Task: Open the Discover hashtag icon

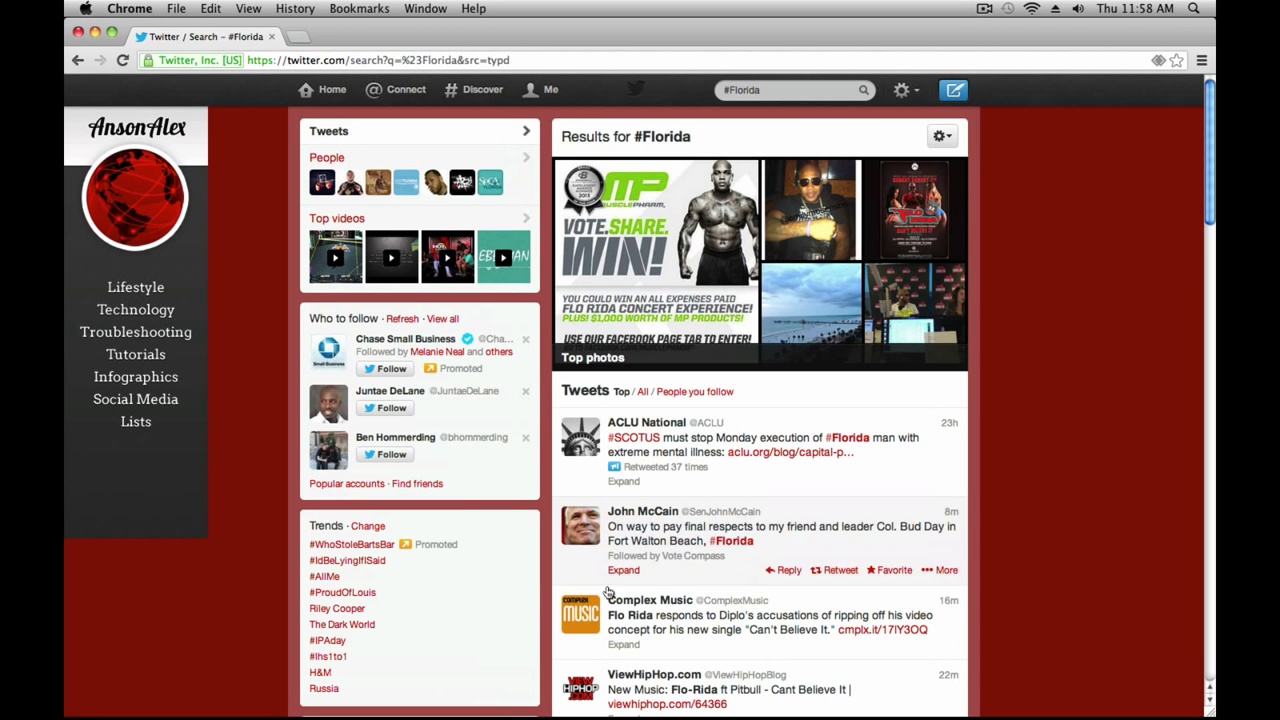Action: click(x=451, y=90)
